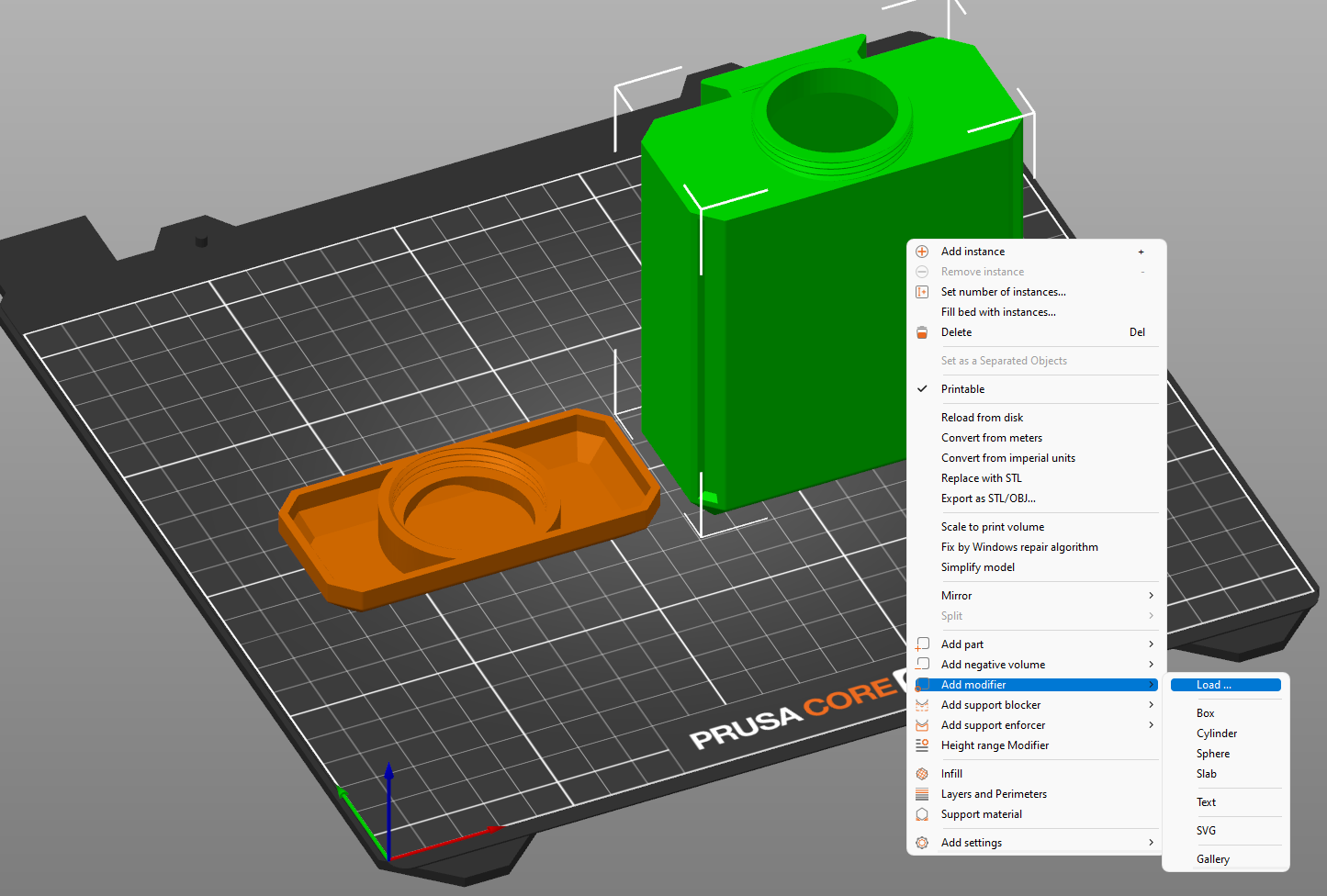Open the Add negative volume submenu

click(x=993, y=665)
